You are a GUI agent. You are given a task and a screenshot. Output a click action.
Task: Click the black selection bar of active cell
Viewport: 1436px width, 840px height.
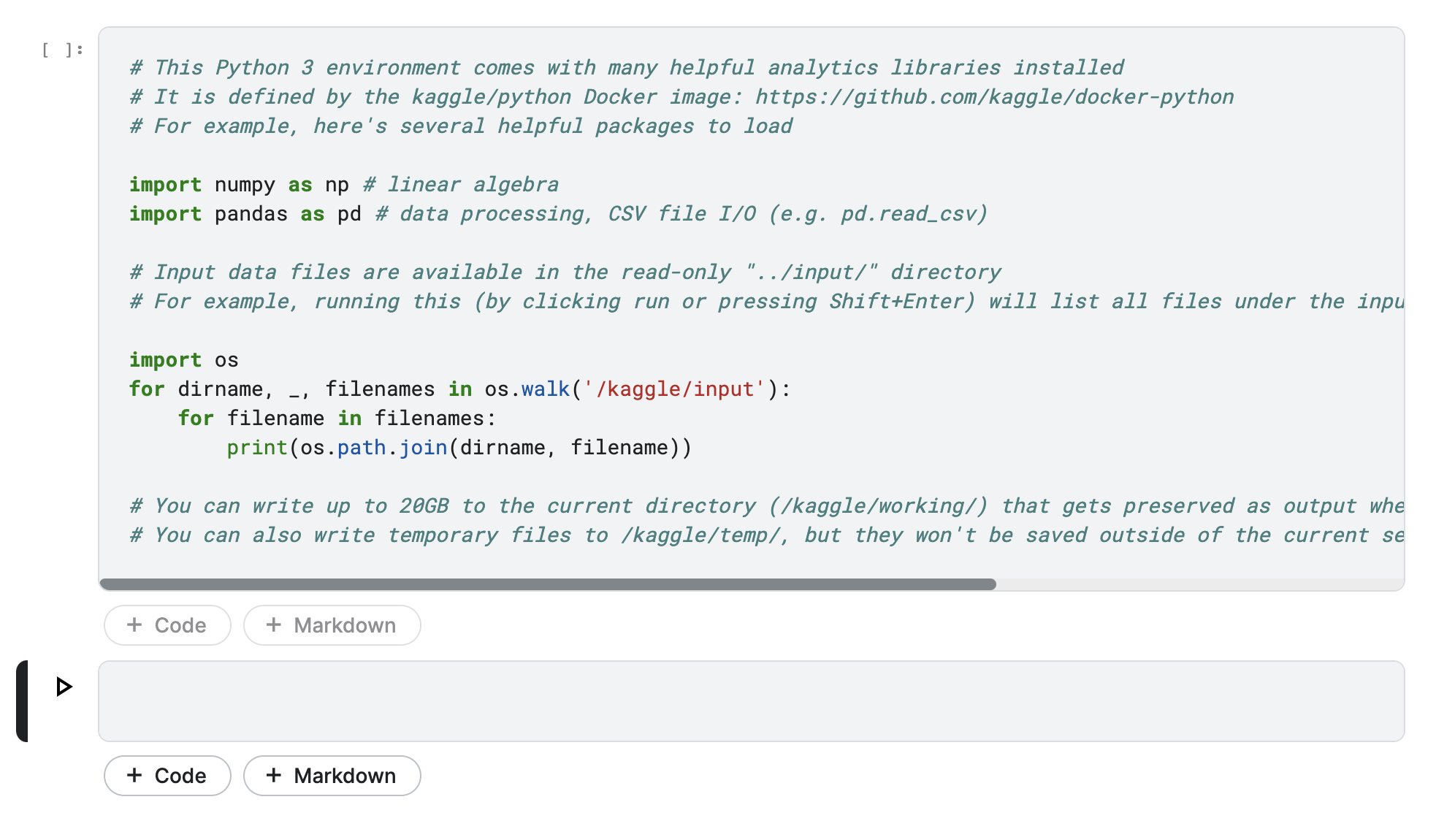(x=22, y=701)
